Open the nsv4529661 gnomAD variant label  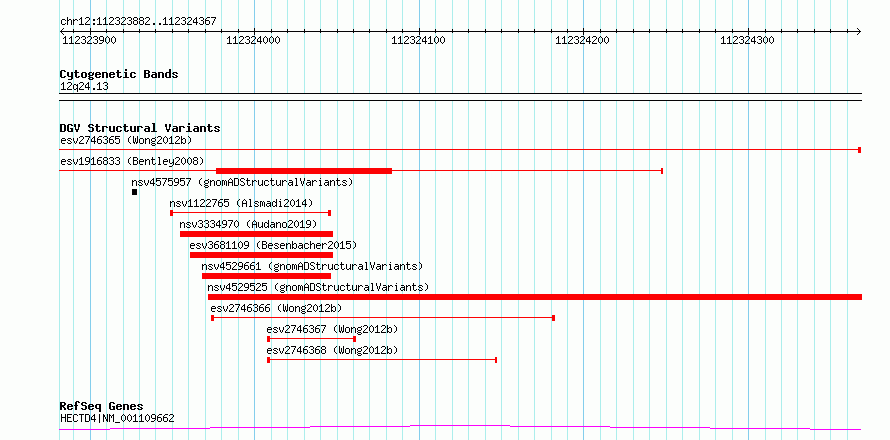[312, 266]
